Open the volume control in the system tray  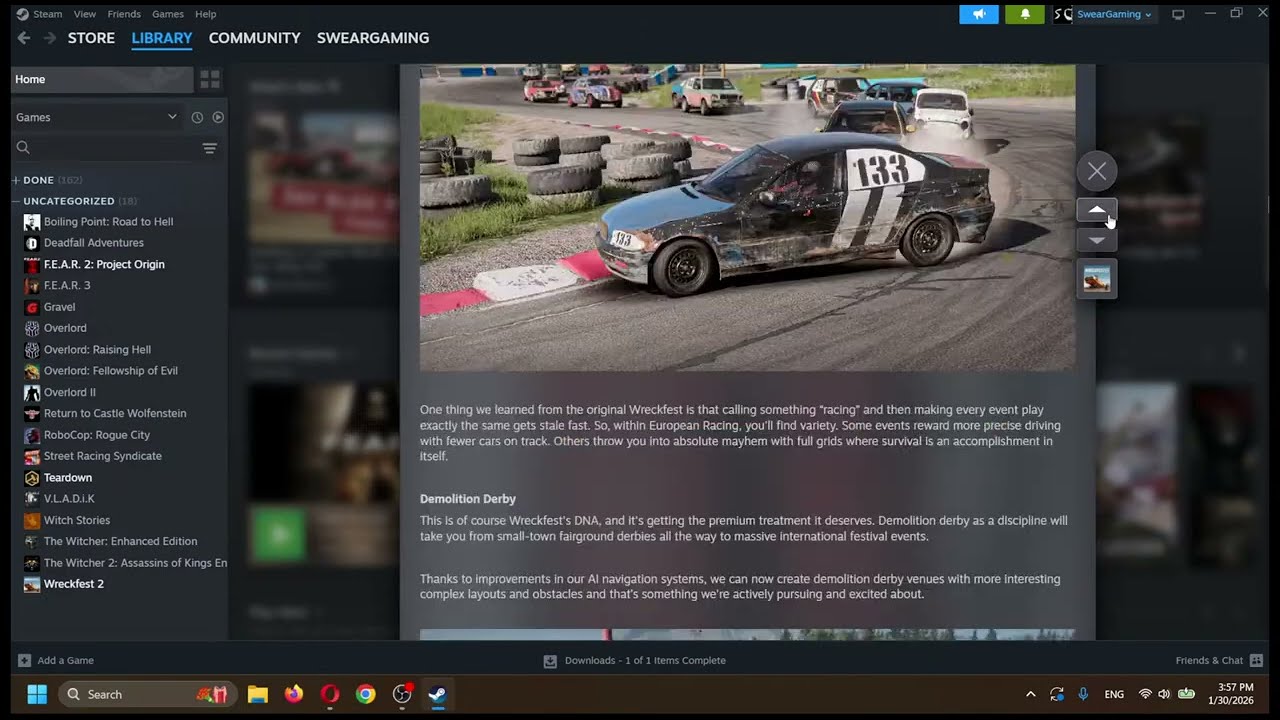1165,694
